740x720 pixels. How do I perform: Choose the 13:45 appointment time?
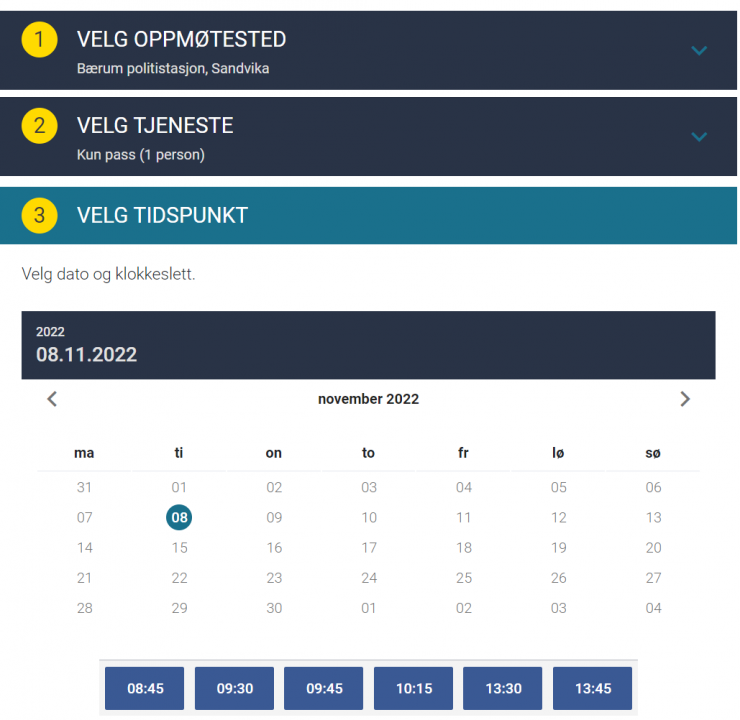coord(592,688)
